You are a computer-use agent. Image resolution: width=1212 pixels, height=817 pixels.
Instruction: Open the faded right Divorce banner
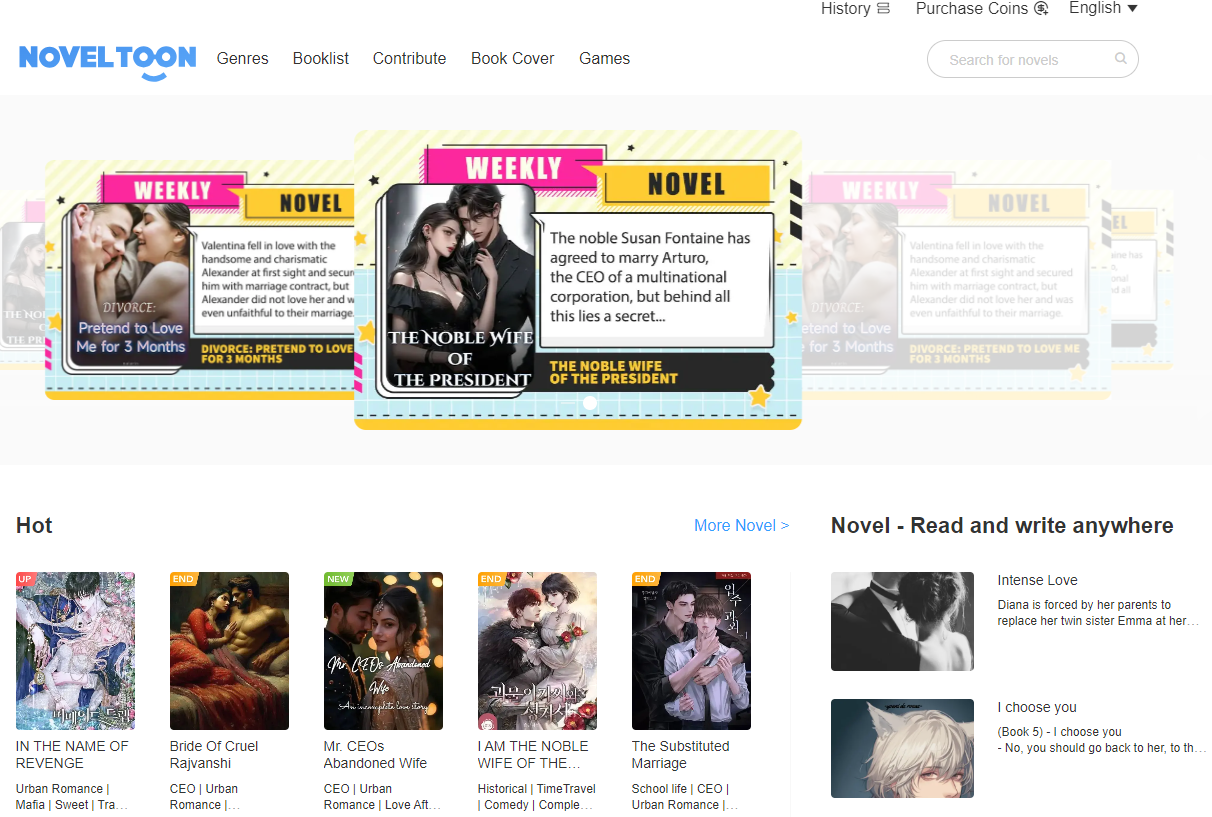(956, 280)
